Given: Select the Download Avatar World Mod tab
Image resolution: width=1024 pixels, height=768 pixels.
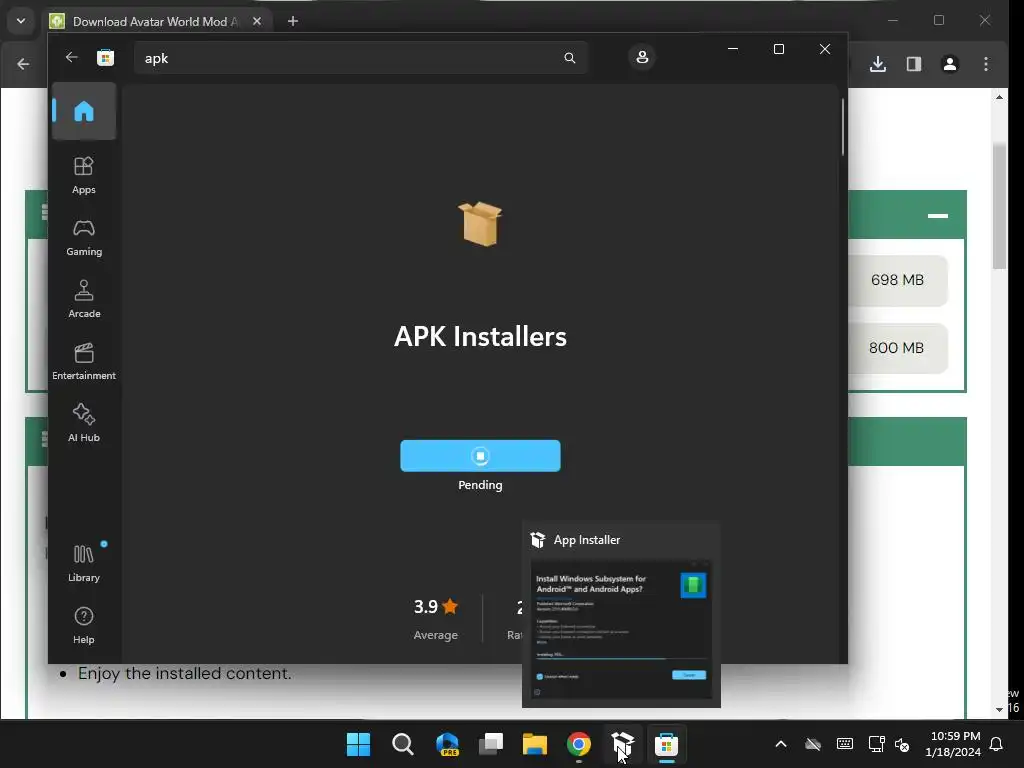Looking at the screenshot, I should (x=156, y=22).
